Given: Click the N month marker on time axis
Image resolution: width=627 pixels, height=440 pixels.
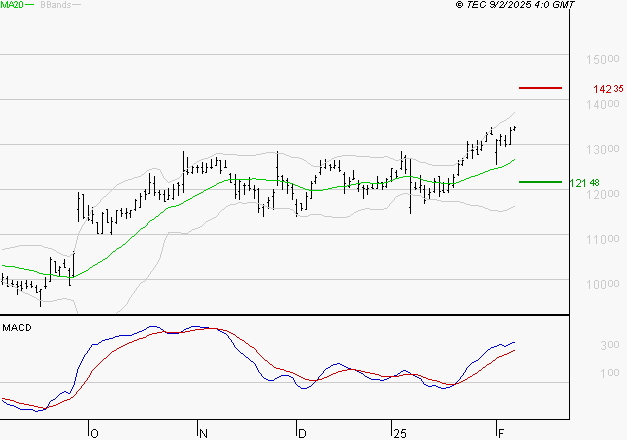Looking at the screenshot, I should point(203,434).
